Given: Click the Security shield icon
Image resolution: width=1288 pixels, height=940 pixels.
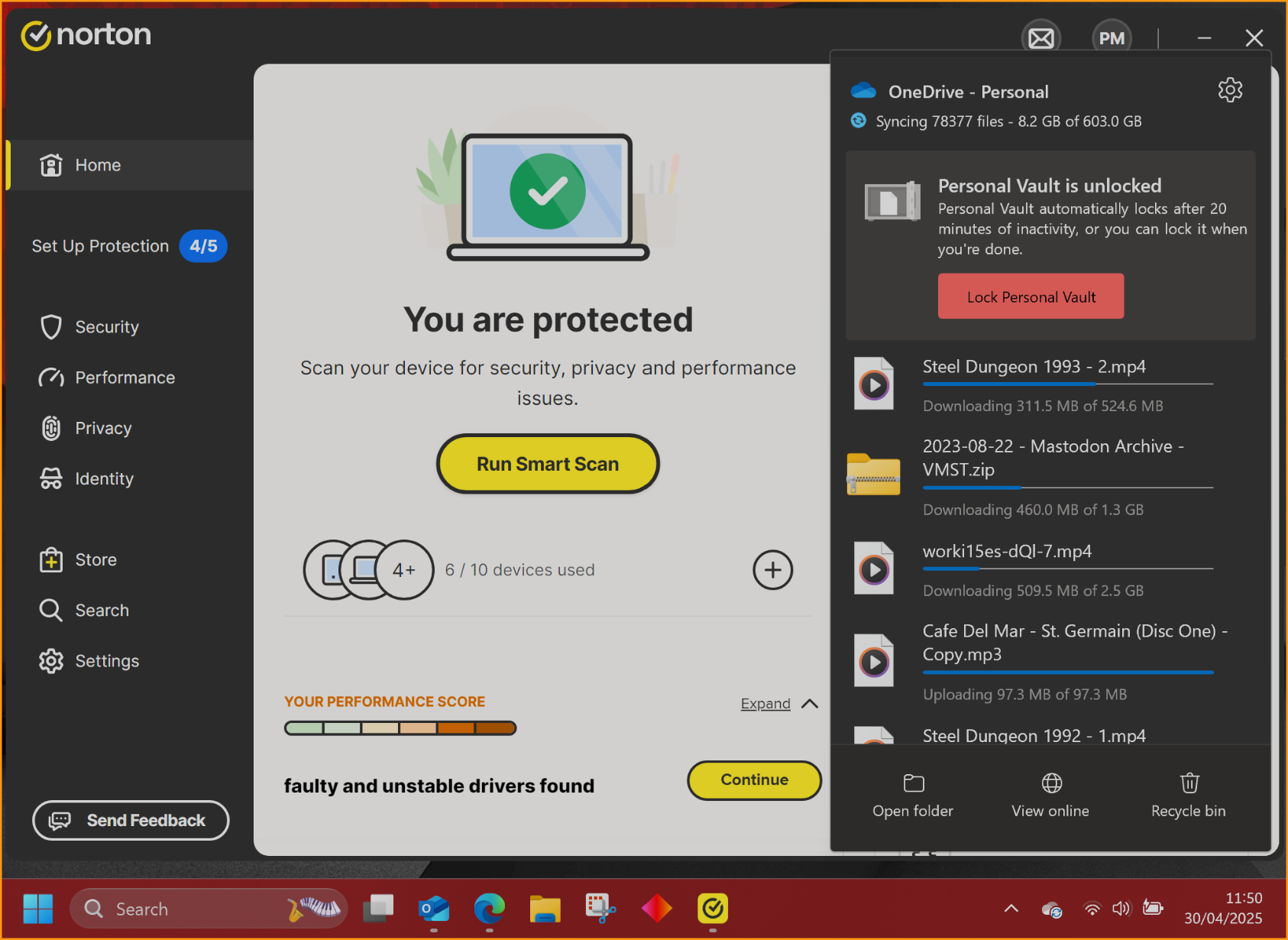Looking at the screenshot, I should click(51, 327).
